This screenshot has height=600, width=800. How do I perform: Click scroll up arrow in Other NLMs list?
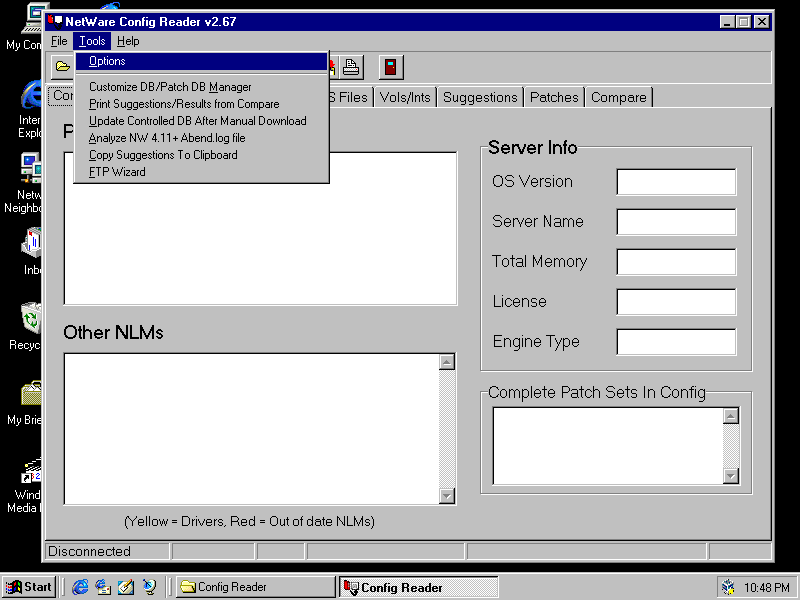click(446, 362)
